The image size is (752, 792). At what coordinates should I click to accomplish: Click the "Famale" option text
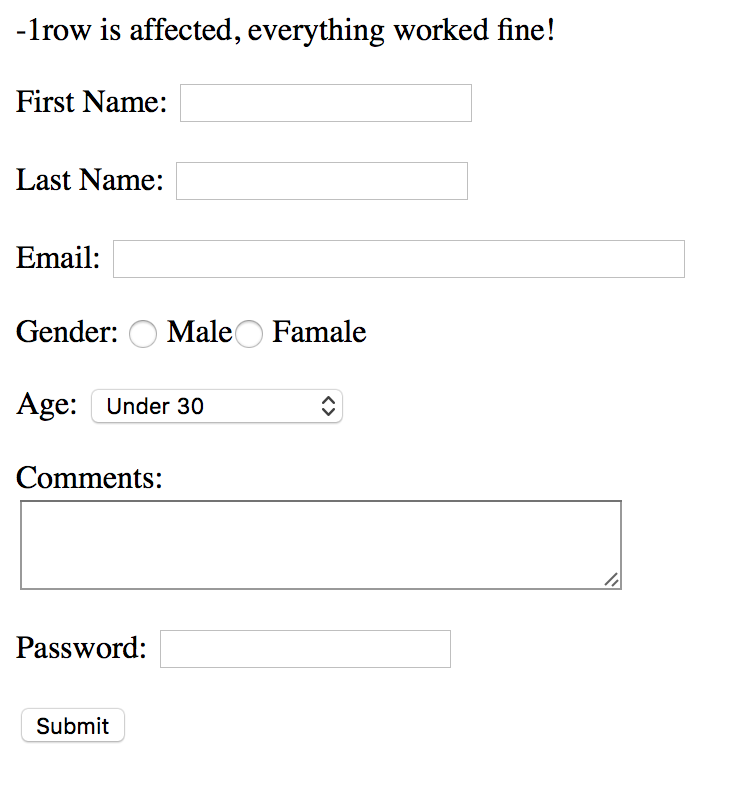click(319, 332)
